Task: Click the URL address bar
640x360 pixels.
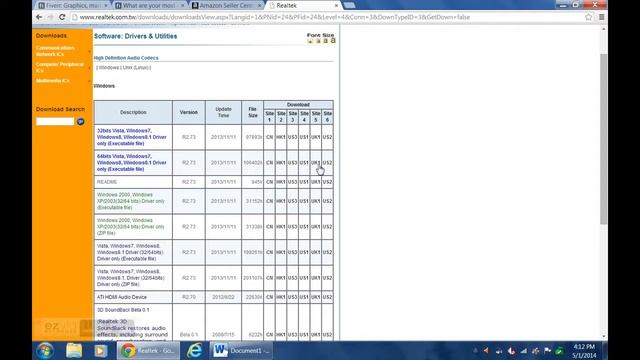Action: click(327, 17)
